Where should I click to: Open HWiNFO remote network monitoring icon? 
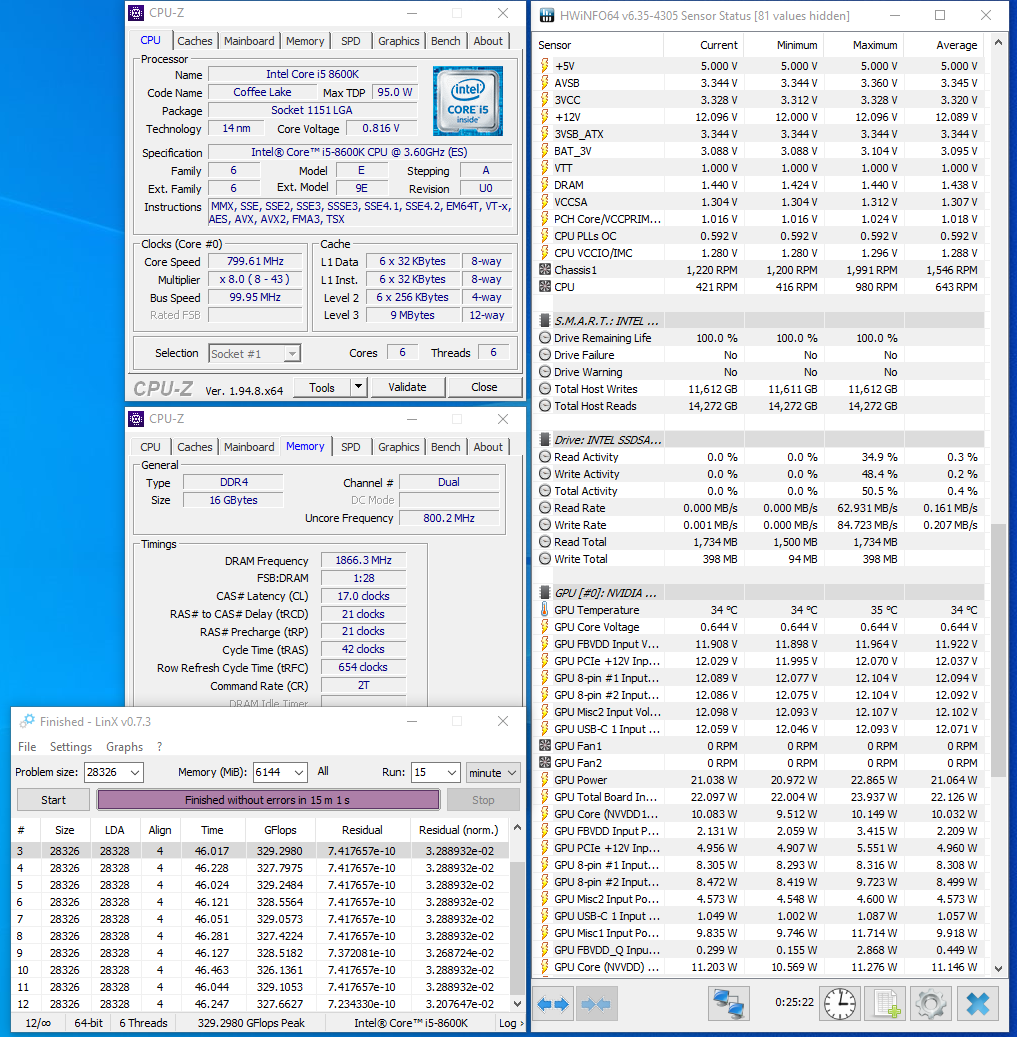coord(728,1003)
